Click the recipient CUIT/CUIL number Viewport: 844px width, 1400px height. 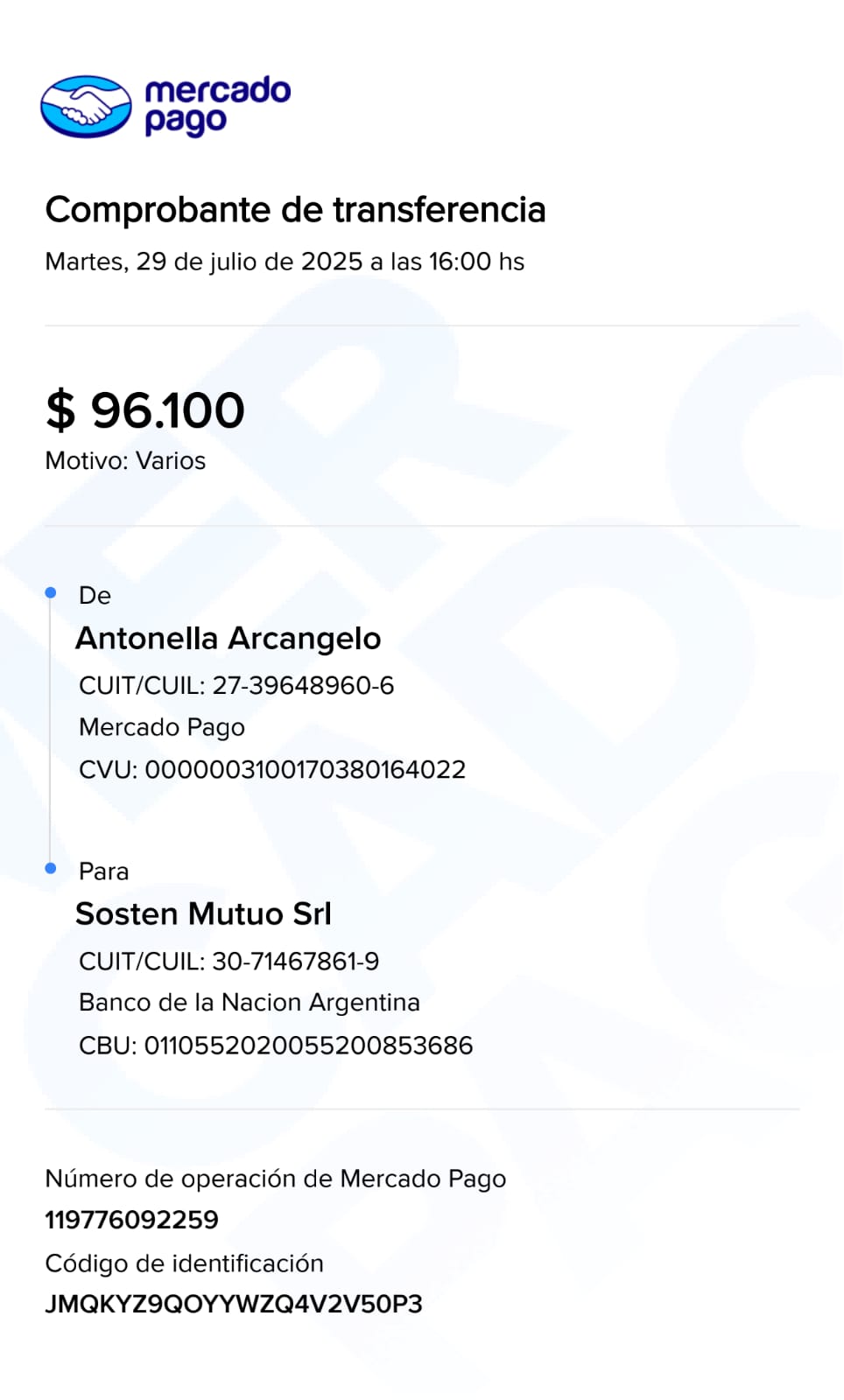295,962
